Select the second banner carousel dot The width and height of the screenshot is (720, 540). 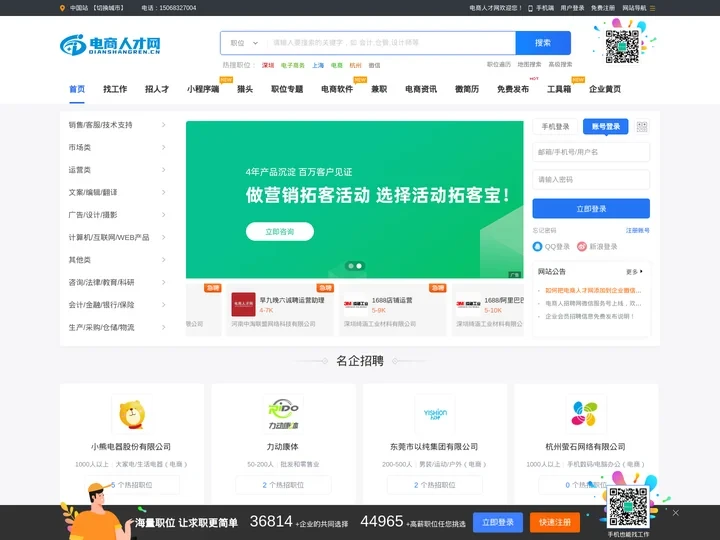click(359, 266)
